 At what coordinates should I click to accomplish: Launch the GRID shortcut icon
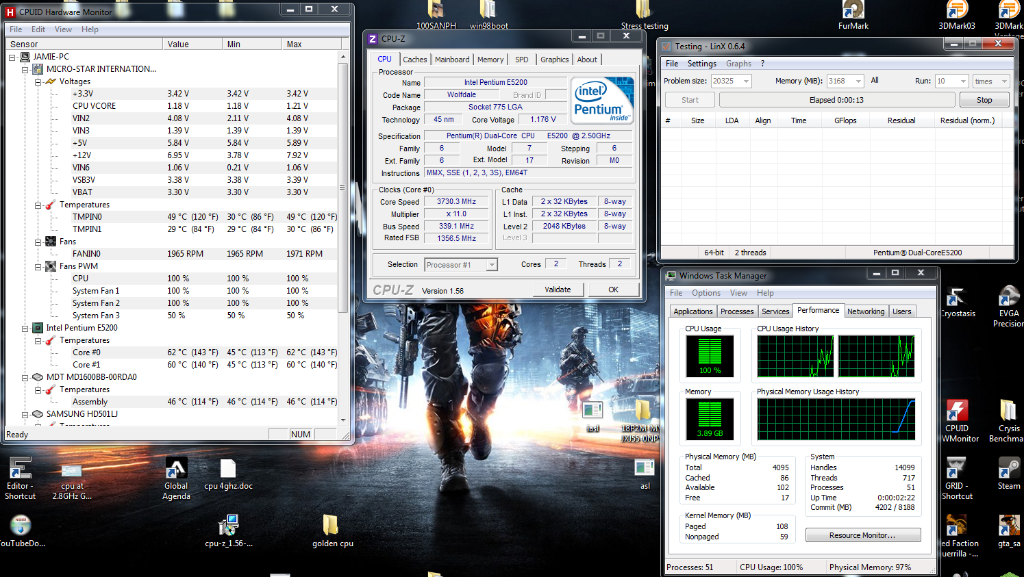click(957, 478)
